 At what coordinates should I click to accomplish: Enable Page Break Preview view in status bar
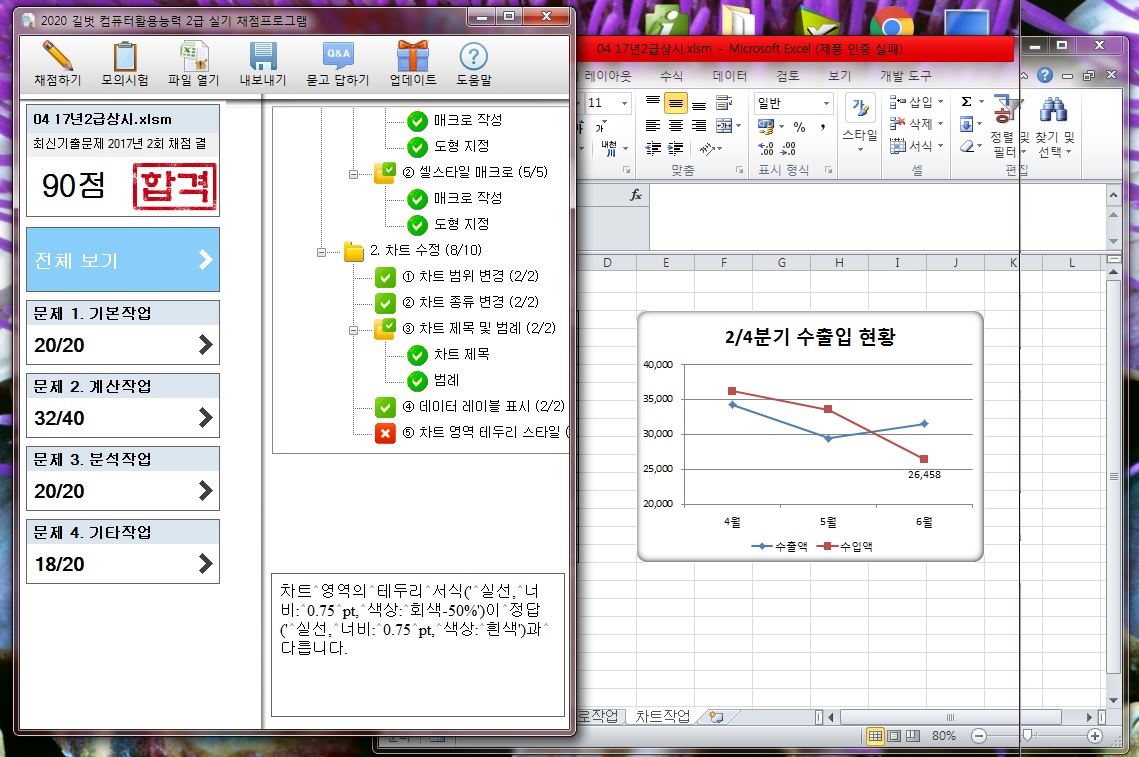911,736
